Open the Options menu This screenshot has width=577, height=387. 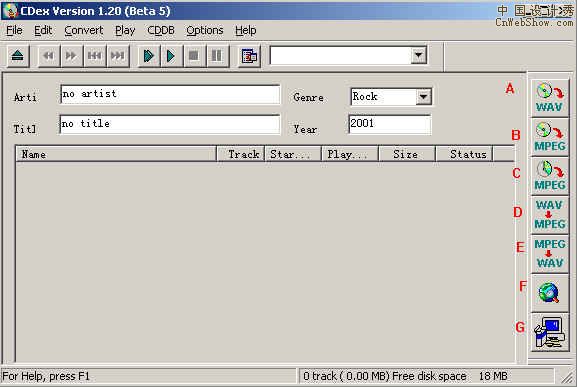pyautogui.click(x=205, y=30)
